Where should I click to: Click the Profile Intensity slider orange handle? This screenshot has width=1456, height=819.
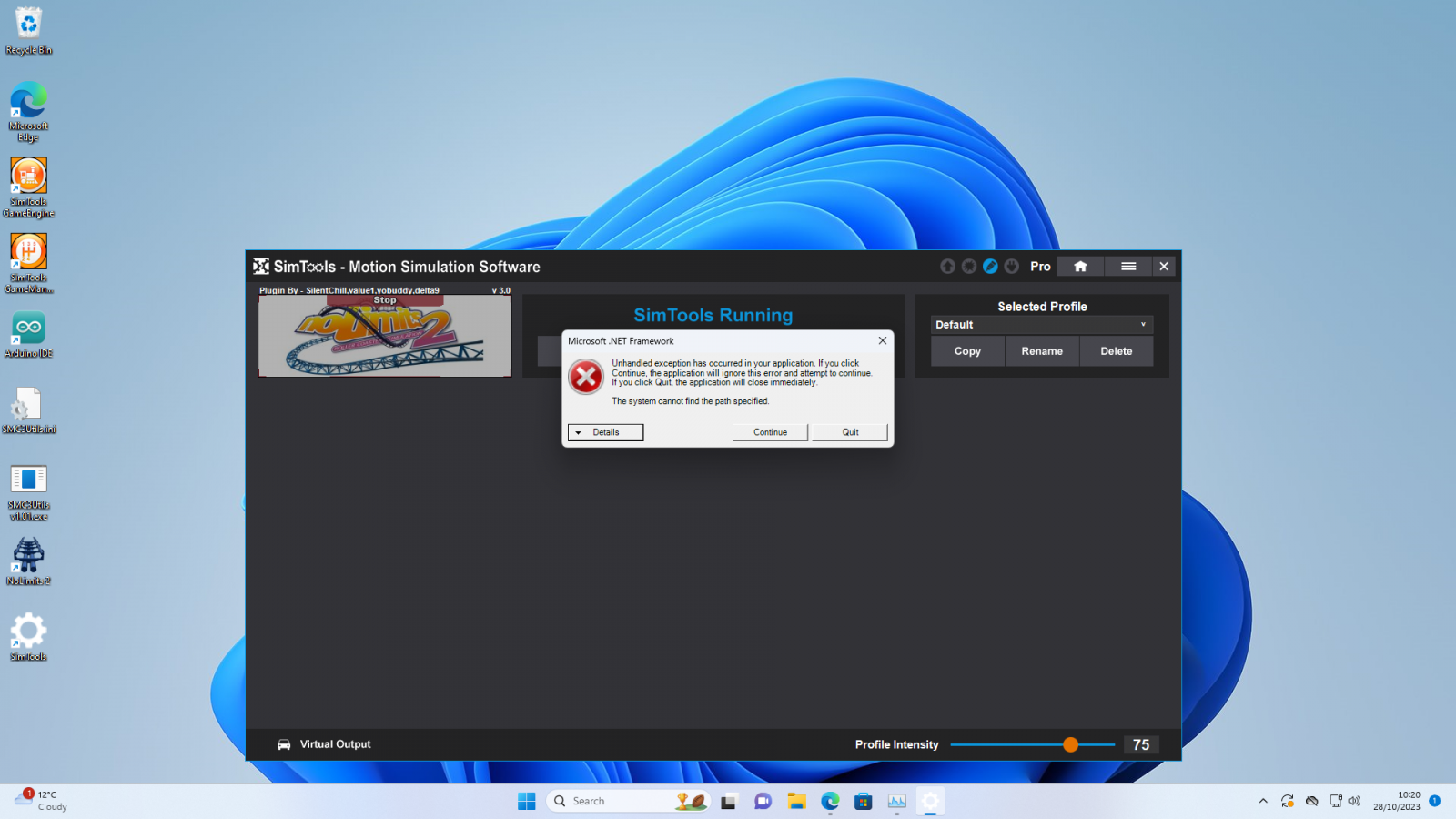pos(1070,744)
